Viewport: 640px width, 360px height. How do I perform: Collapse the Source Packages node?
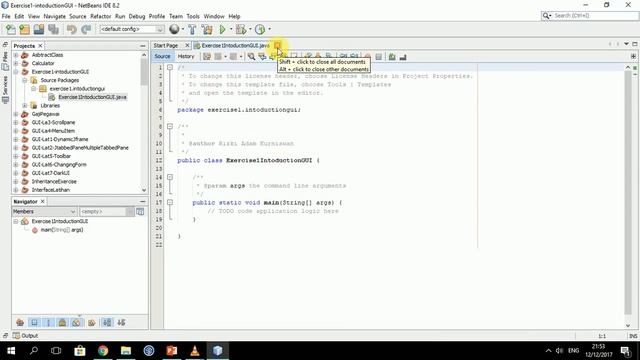click(25, 80)
